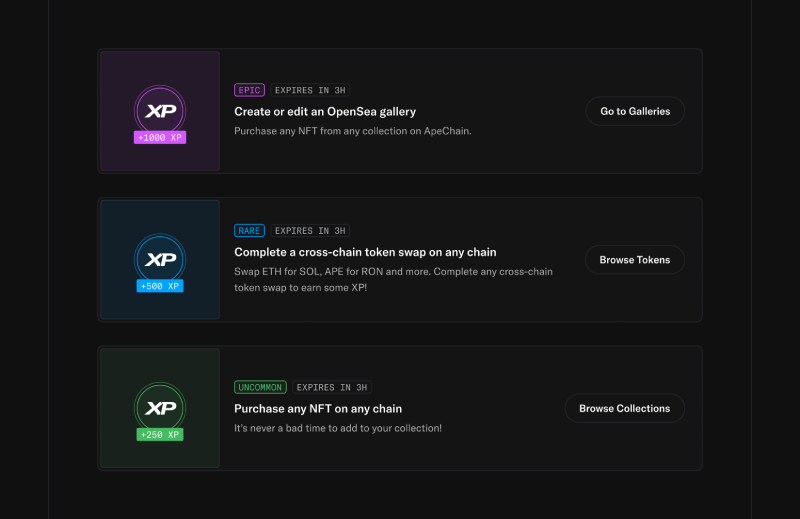Click the Epic quest's Expires in 3H label
Screen dimensions: 800x519
(310, 90)
